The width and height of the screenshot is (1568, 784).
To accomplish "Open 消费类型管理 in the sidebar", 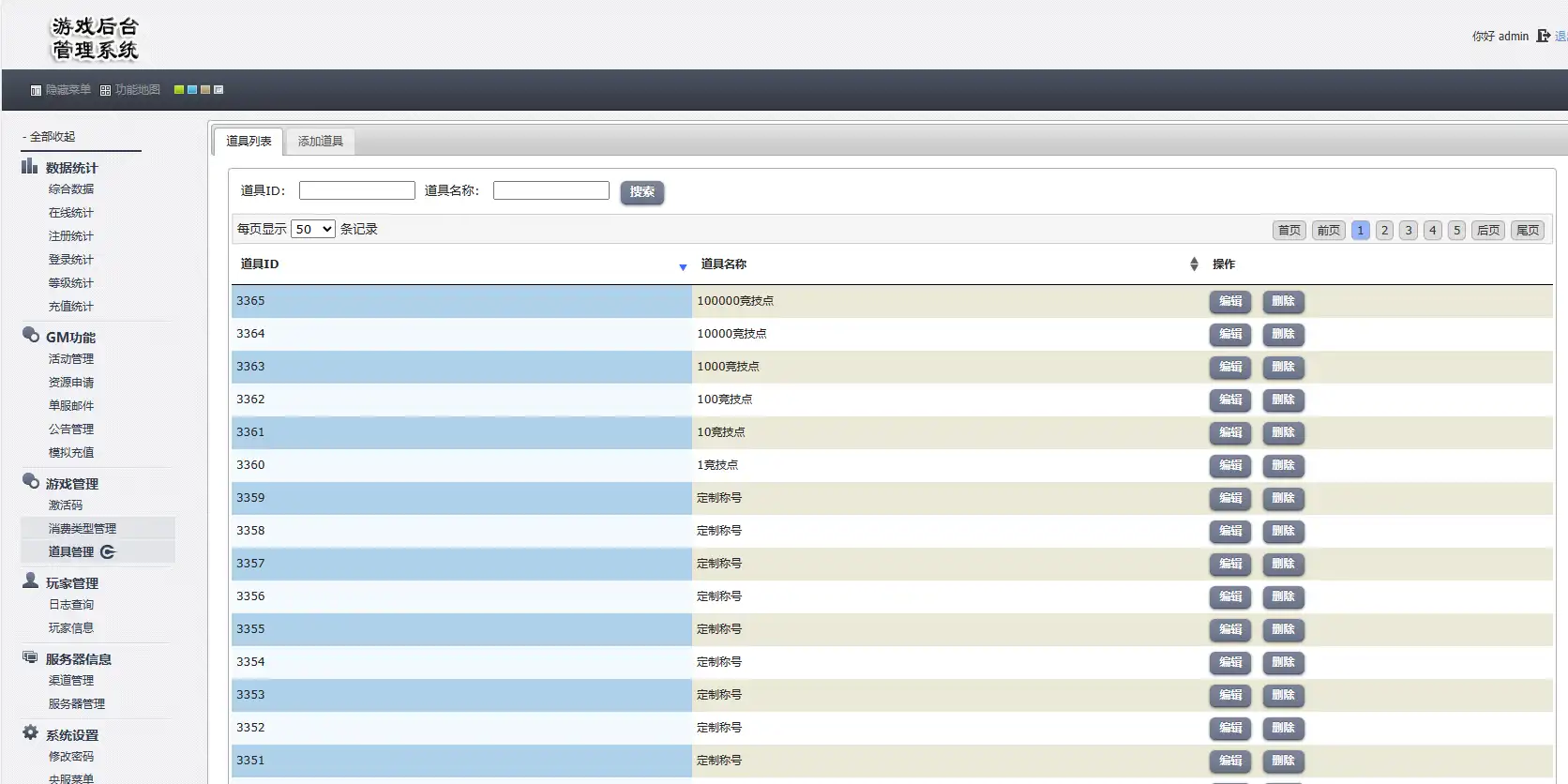I will point(83,529).
